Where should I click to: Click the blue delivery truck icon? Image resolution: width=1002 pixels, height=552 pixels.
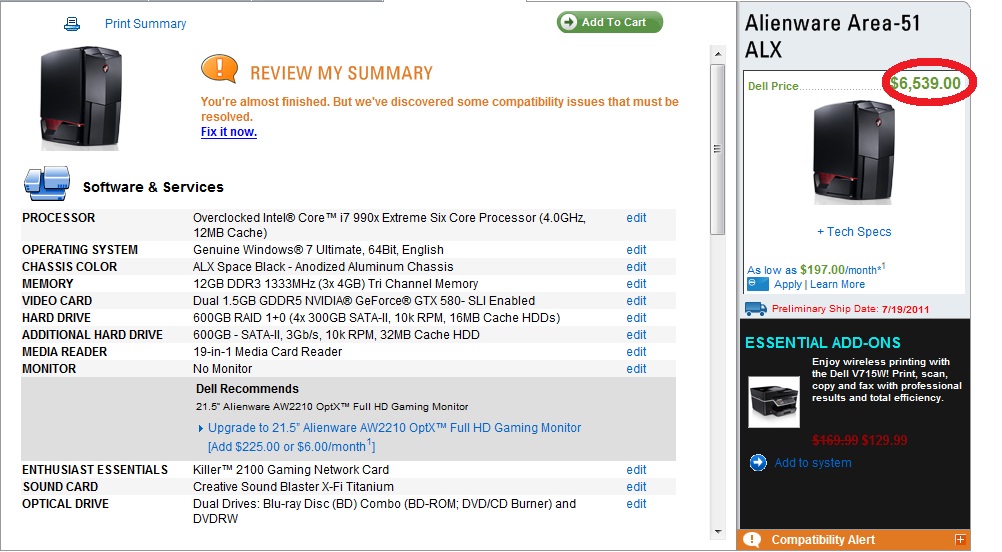point(756,309)
